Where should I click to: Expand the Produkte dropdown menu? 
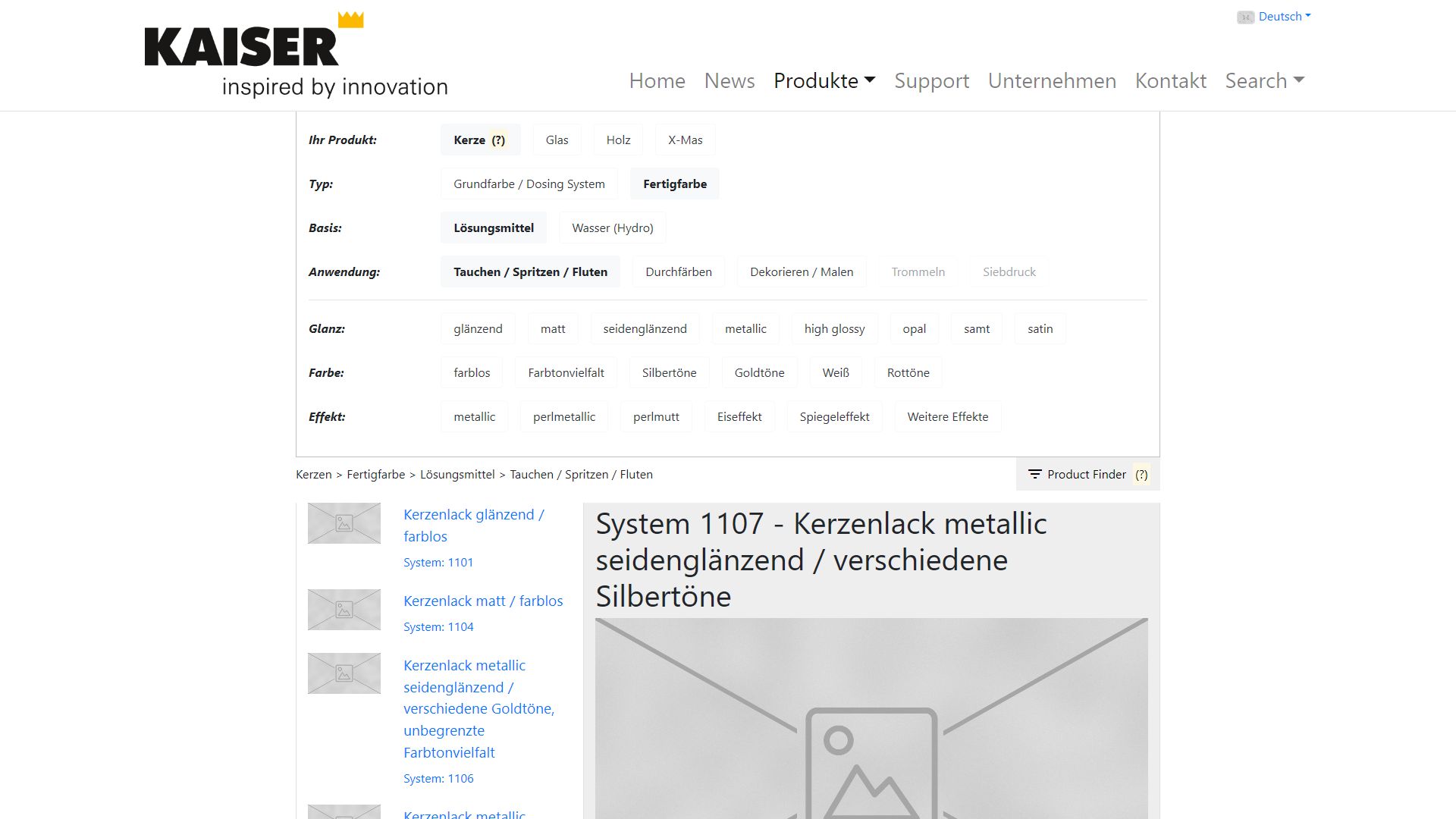(x=824, y=80)
